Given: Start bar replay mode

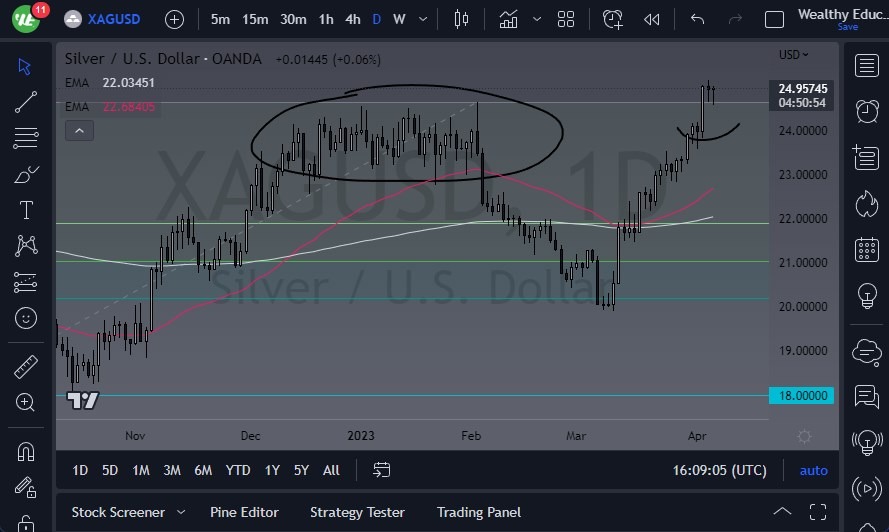Looking at the screenshot, I should (x=652, y=19).
